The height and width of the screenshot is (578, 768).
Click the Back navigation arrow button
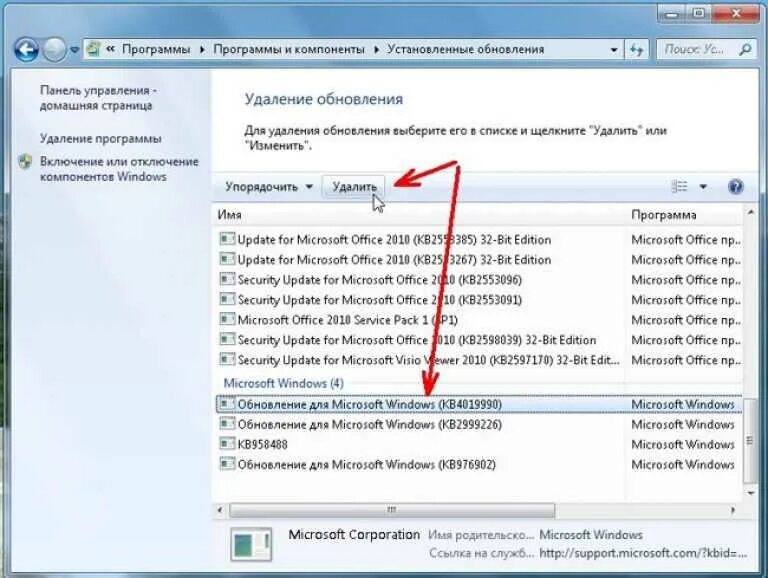[x=25, y=49]
